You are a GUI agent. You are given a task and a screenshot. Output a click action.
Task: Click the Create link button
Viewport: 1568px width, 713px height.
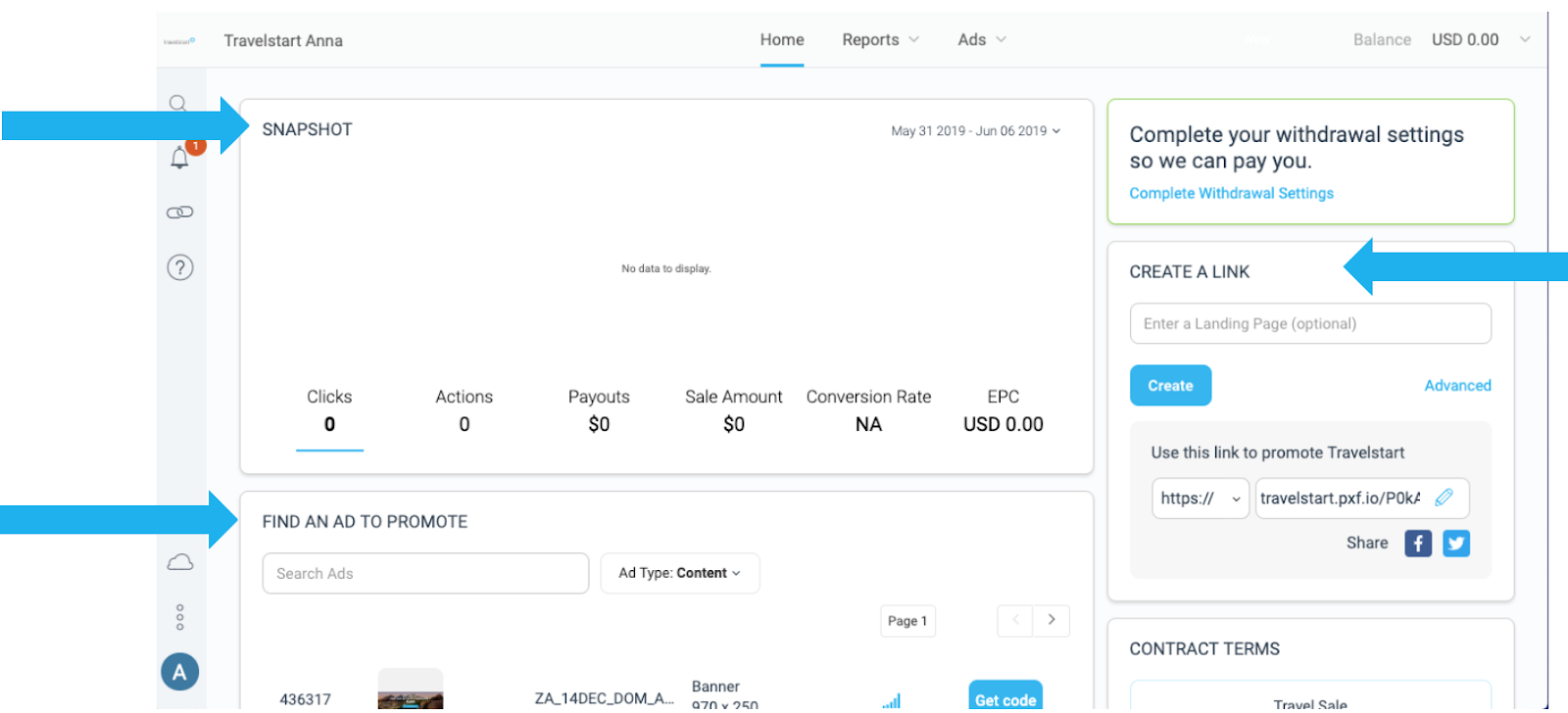[x=1171, y=386]
